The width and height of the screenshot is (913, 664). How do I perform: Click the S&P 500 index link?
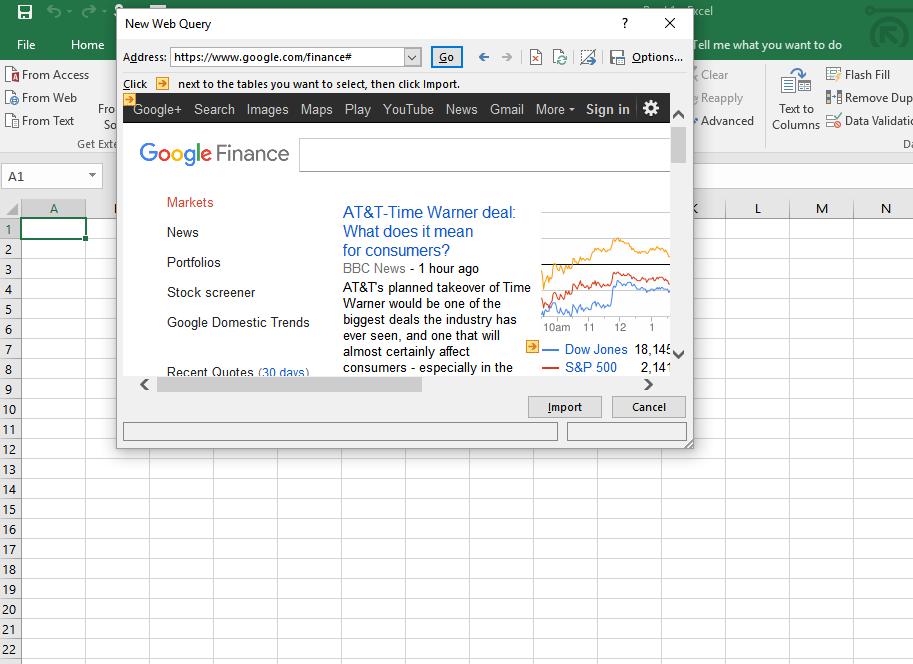click(590, 368)
